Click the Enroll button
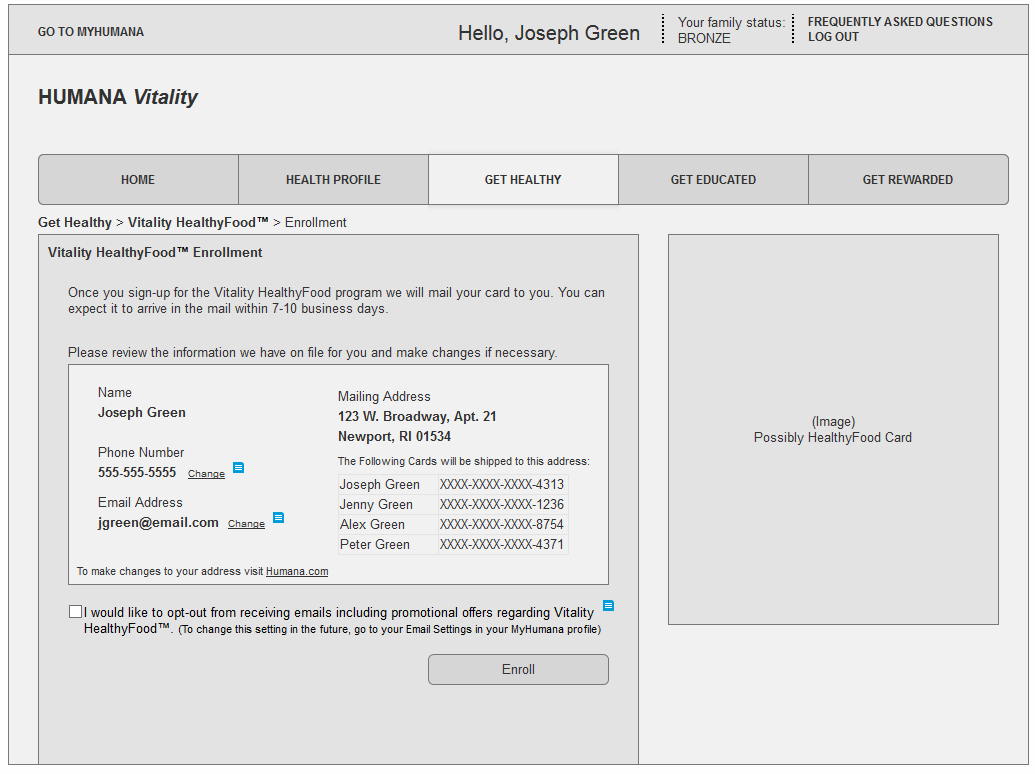The width and height of the screenshot is (1035, 774). point(518,669)
